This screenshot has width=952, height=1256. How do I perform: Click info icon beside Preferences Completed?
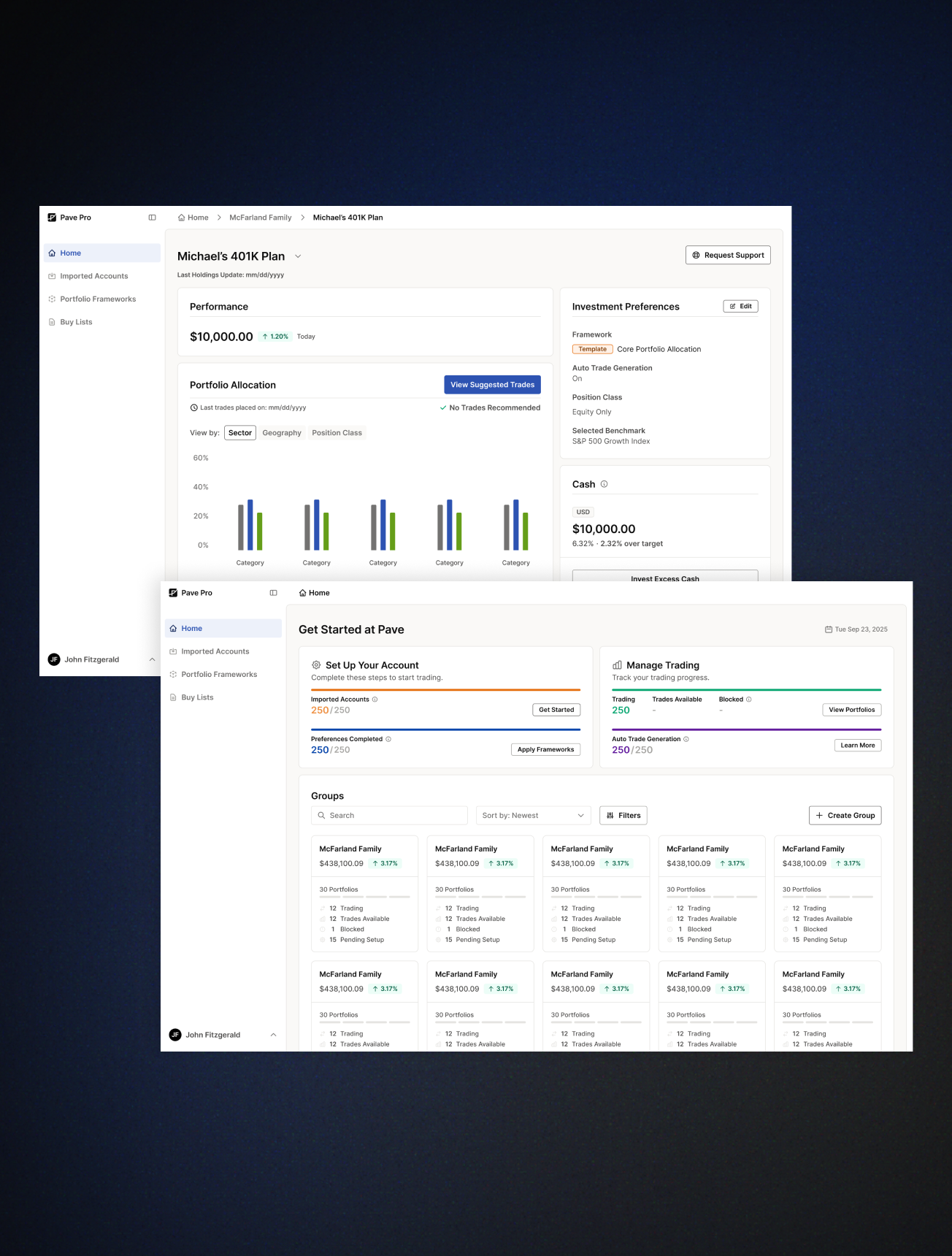click(x=388, y=739)
